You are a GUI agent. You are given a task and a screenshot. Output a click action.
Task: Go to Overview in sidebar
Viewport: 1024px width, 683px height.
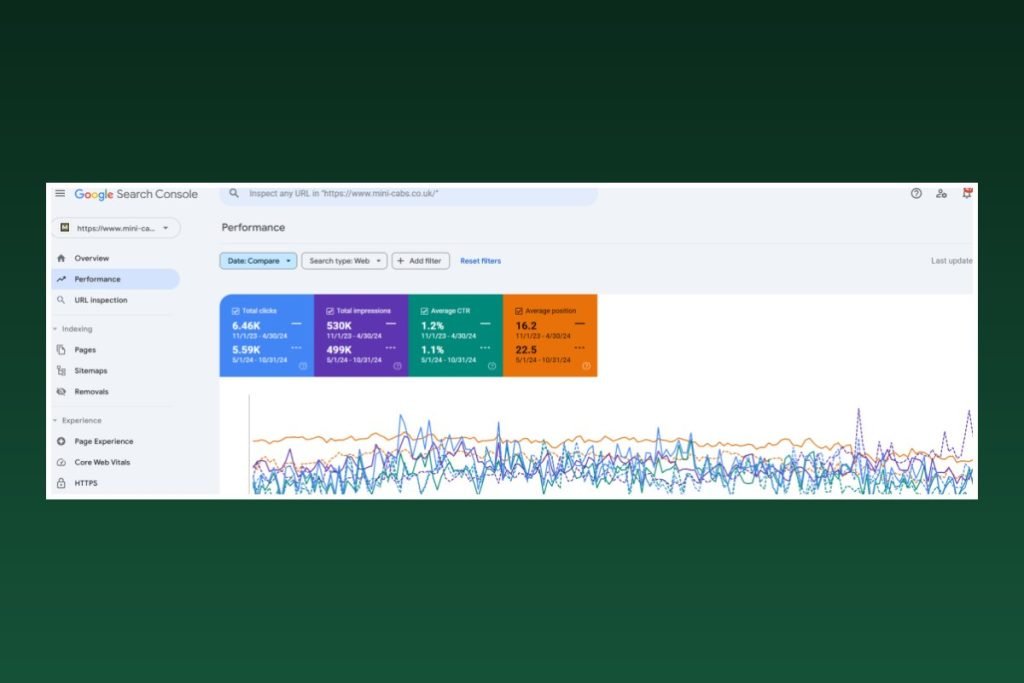91,258
